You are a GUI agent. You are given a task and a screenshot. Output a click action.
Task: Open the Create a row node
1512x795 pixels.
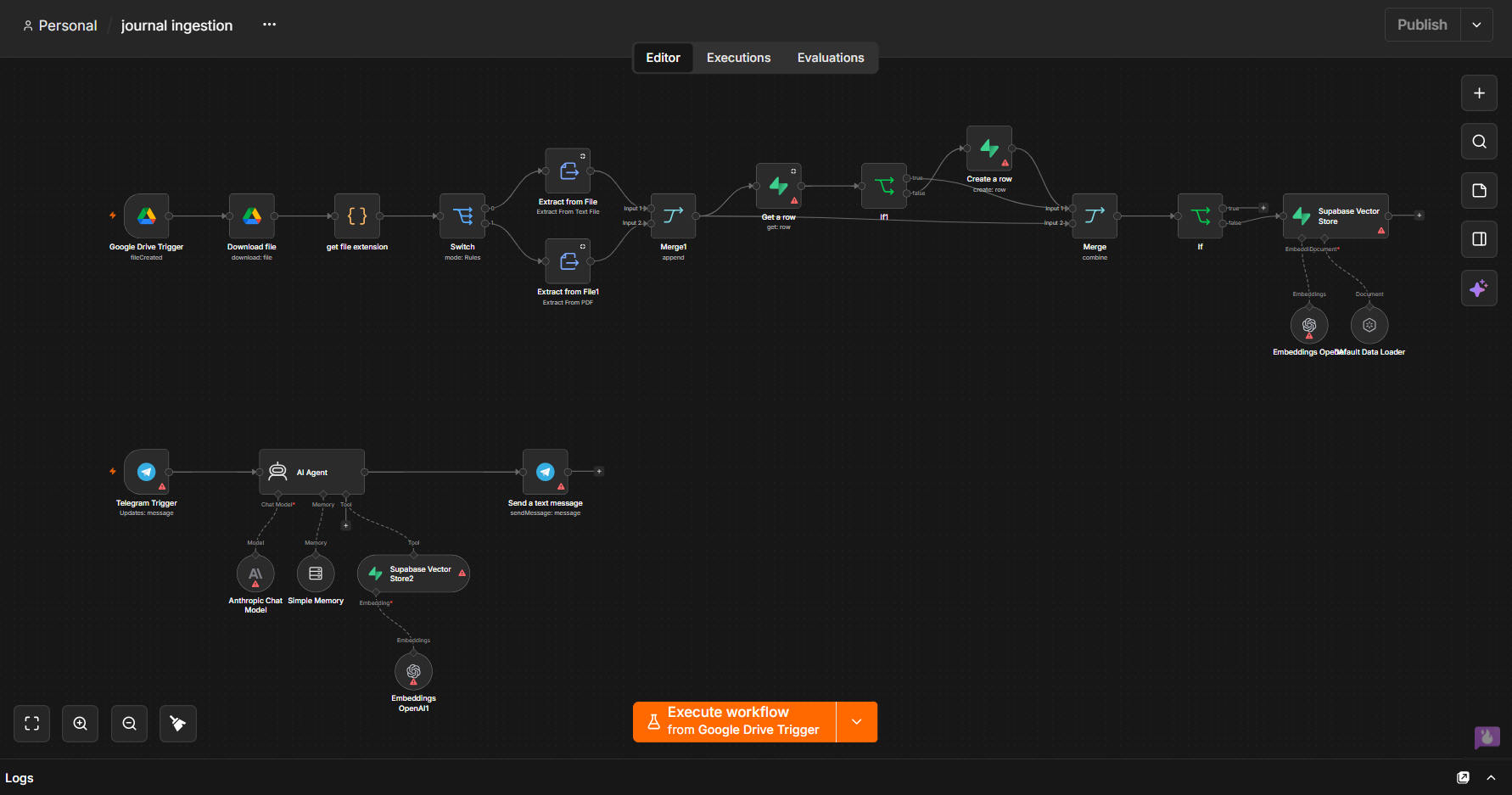[989, 148]
